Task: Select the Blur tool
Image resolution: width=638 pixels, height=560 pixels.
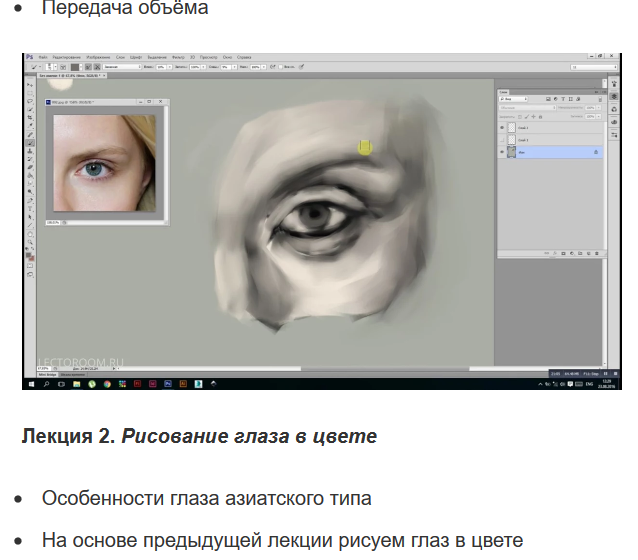Action: tap(30, 184)
